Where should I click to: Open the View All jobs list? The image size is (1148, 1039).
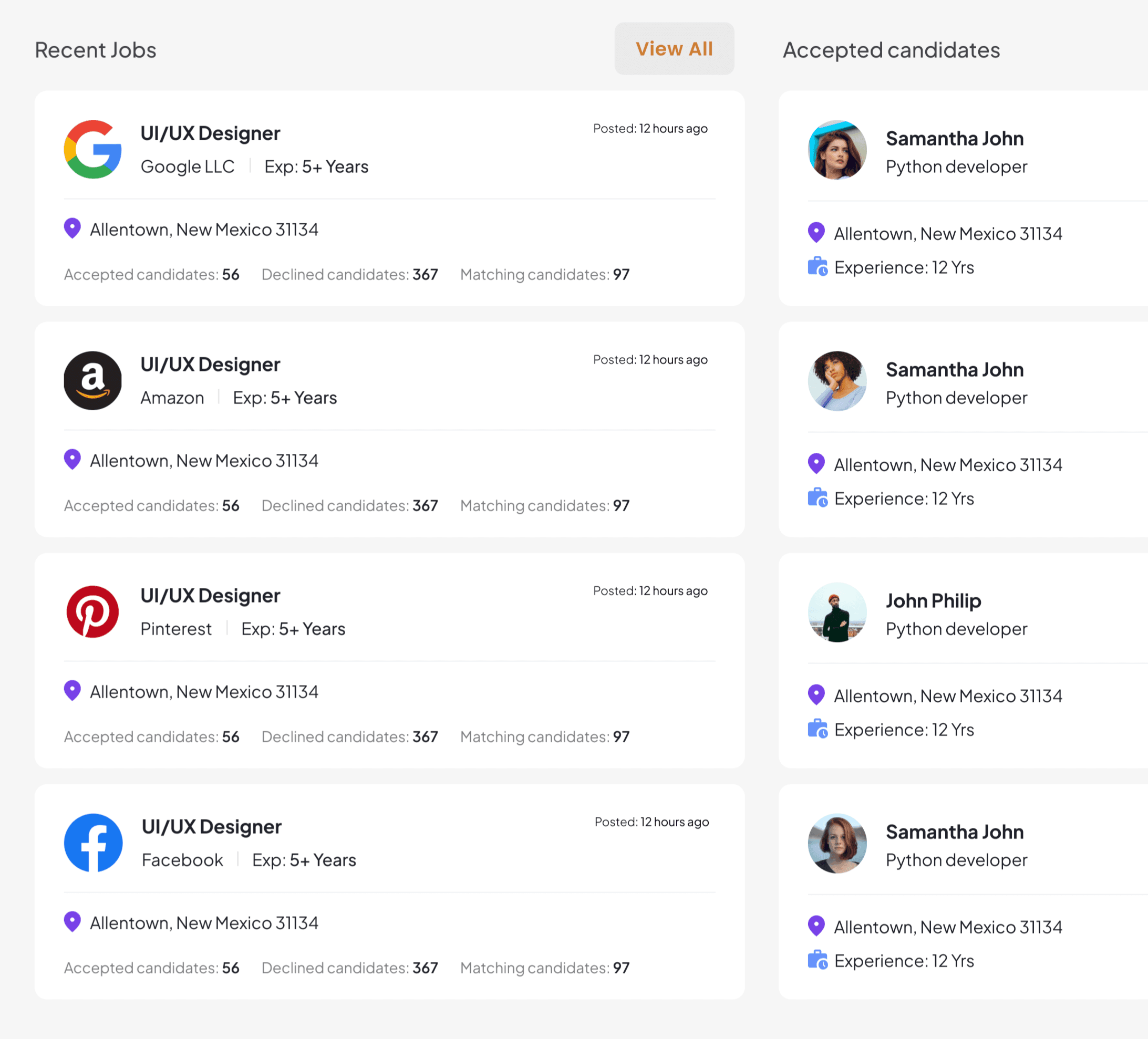click(674, 48)
